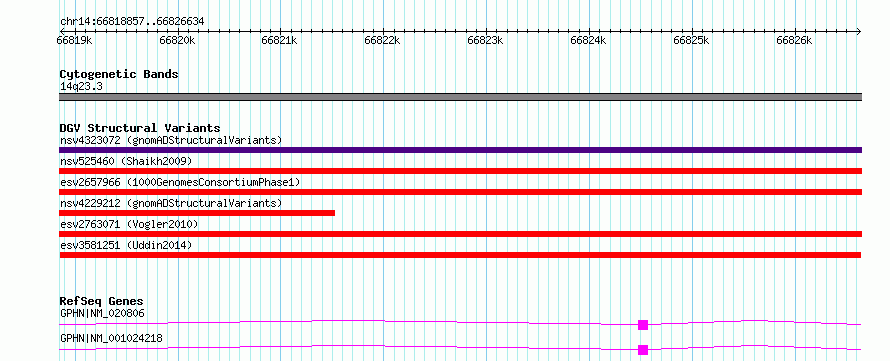The image size is (890, 361).
Task: Click the gray 14q23.3 cytogenetic band
Action: point(460,97)
